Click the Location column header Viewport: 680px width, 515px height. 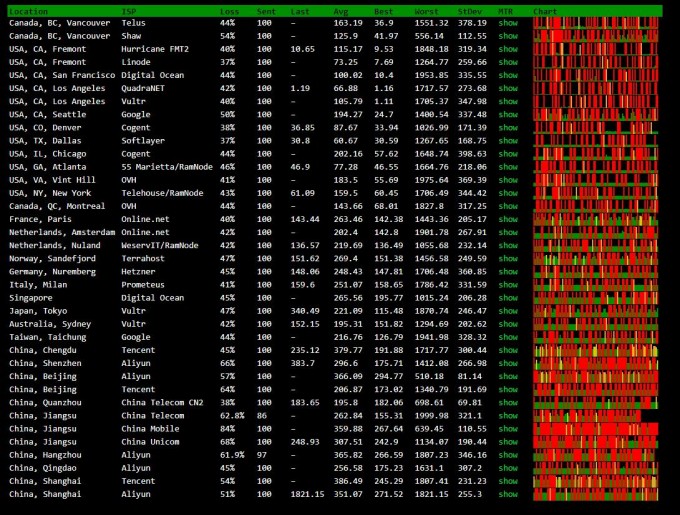(x=28, y=11)
